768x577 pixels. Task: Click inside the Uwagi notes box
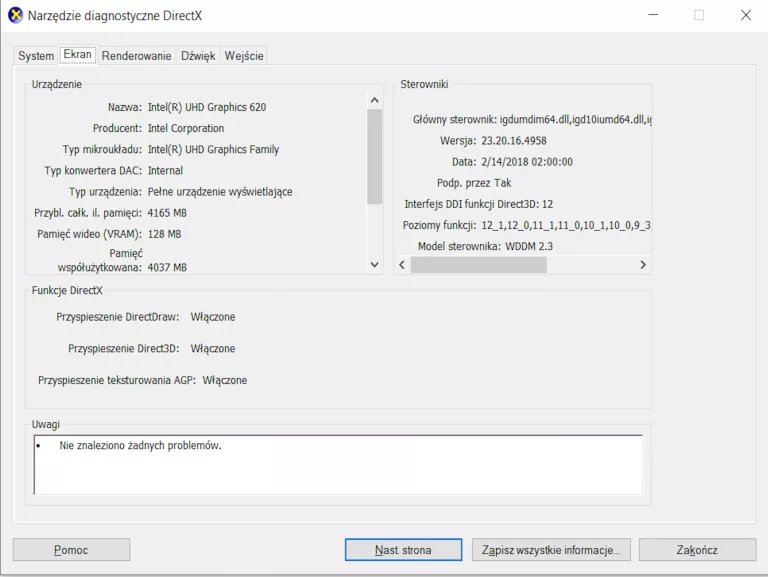(338, 464)
